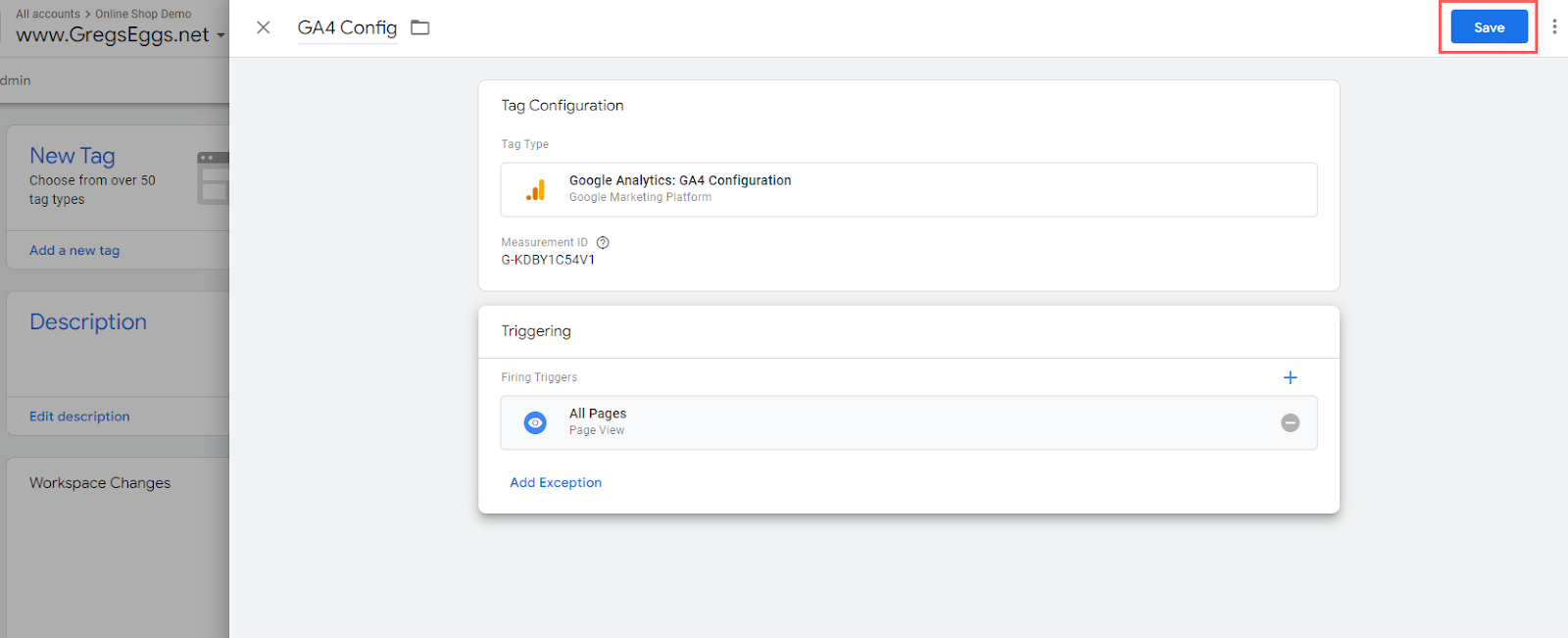Open Measurement ID help tooltip
The width and height of the screenshot is (1568, 638).
point(603,243)
